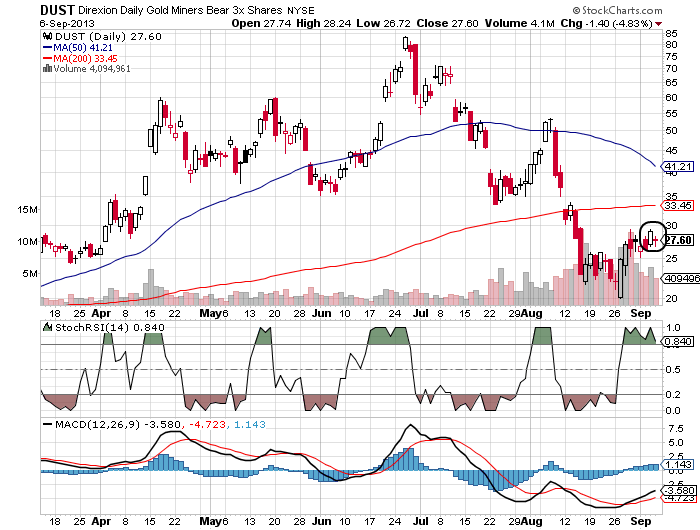Click the 85 price scale label
The image size is (700, 530).
[671, 33]
